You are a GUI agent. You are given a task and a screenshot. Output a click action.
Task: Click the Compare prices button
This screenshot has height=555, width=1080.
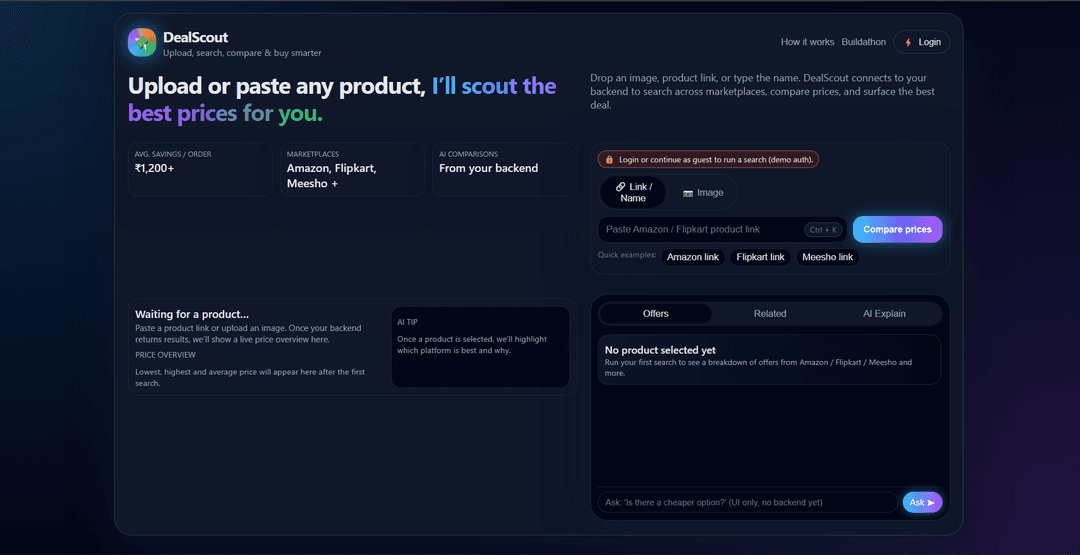897,229
